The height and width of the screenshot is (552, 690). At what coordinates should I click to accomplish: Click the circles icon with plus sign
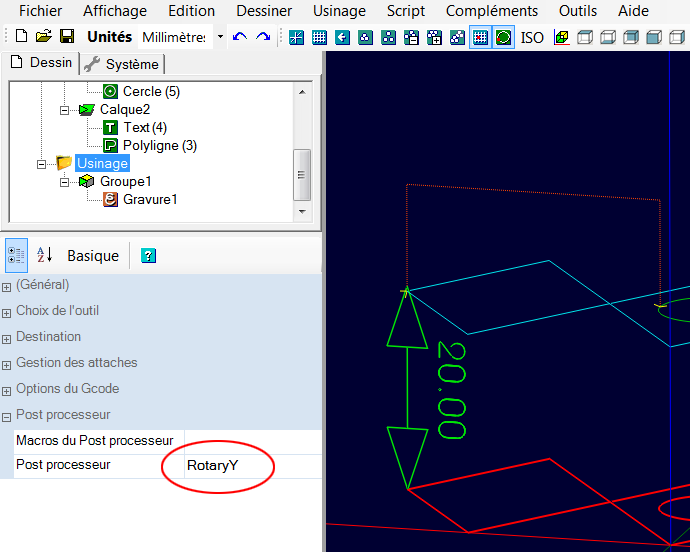click(434, 37)
